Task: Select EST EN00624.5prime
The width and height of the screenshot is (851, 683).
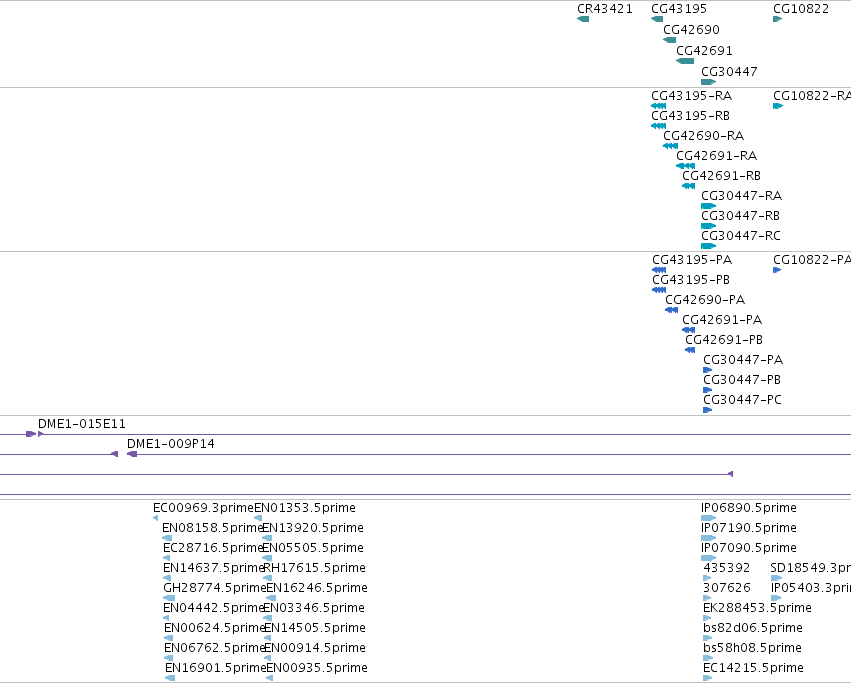Action: pos(214,629)
